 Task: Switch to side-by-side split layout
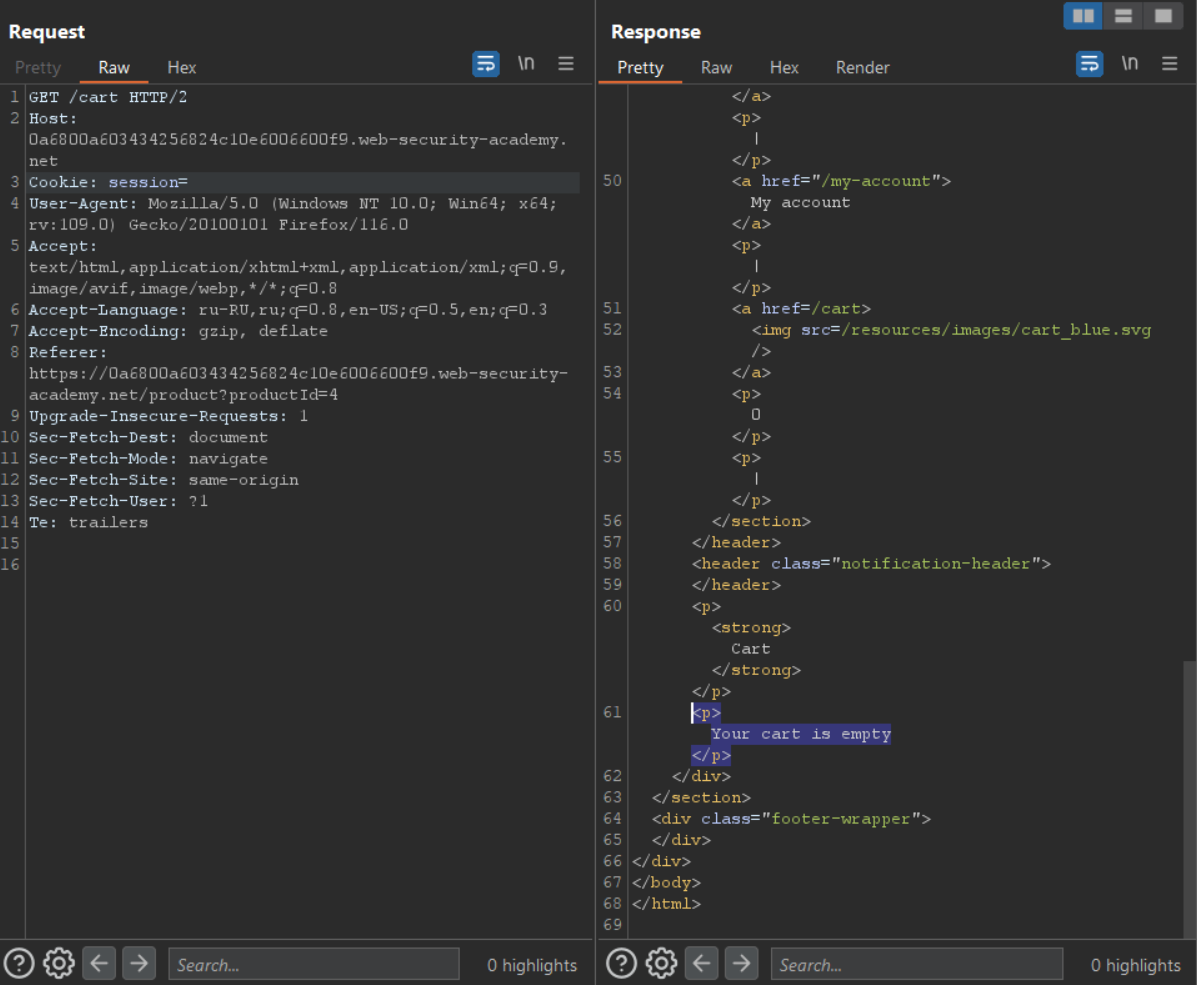[x=1083, y=16]
